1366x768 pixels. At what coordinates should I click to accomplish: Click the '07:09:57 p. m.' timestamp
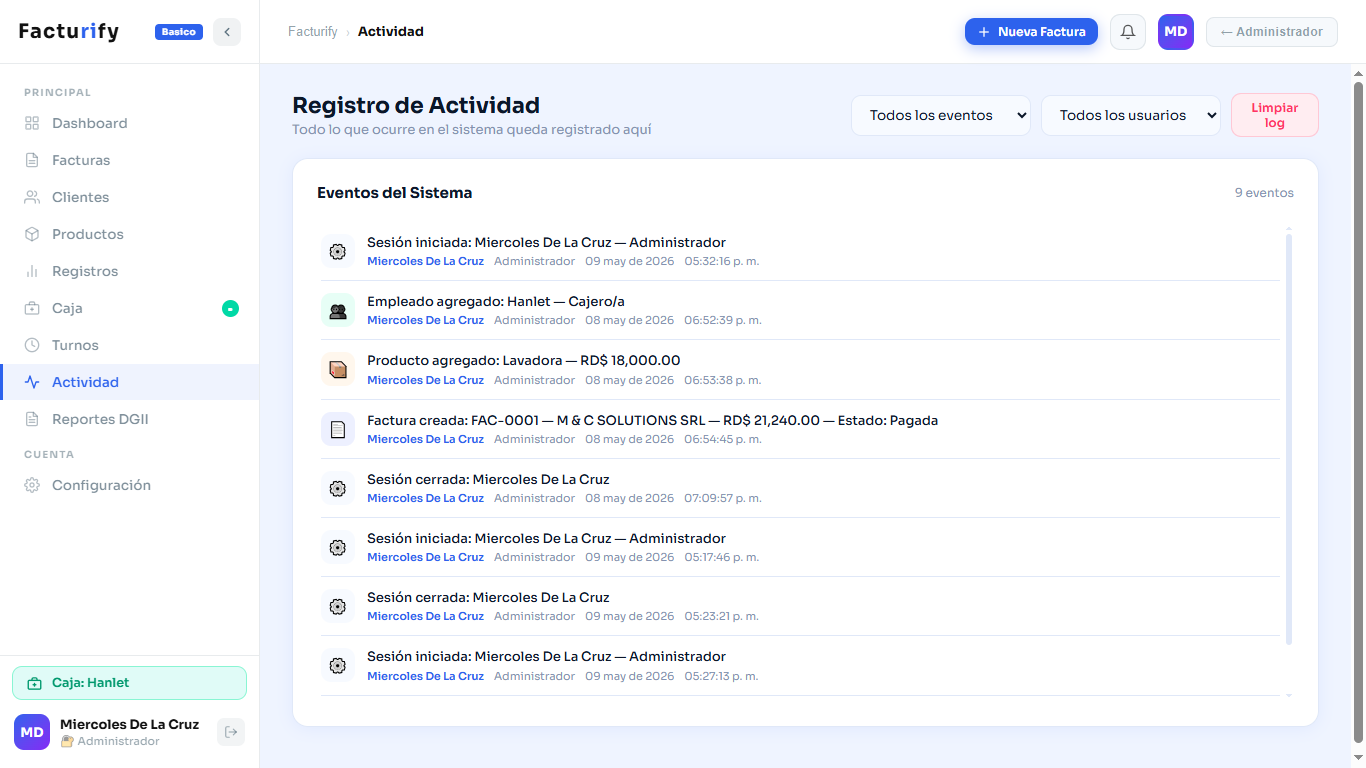coord(723,498)
